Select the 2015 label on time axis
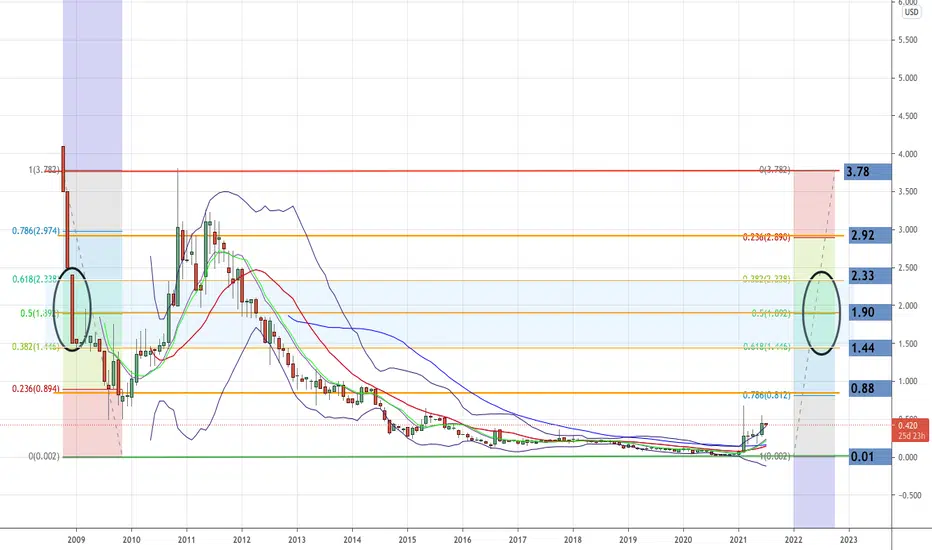The width and height of the screenshot is (932, 550). pyautogui.click(x=407, y=540)
